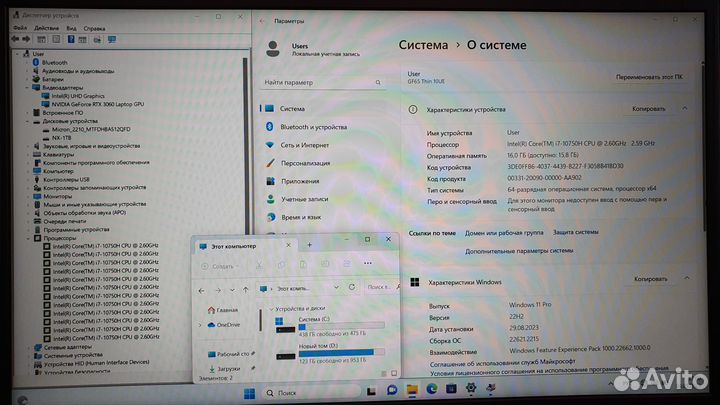Open Task View on the taskbar
This screenshot has width=720, height=405.
point(371,392)
